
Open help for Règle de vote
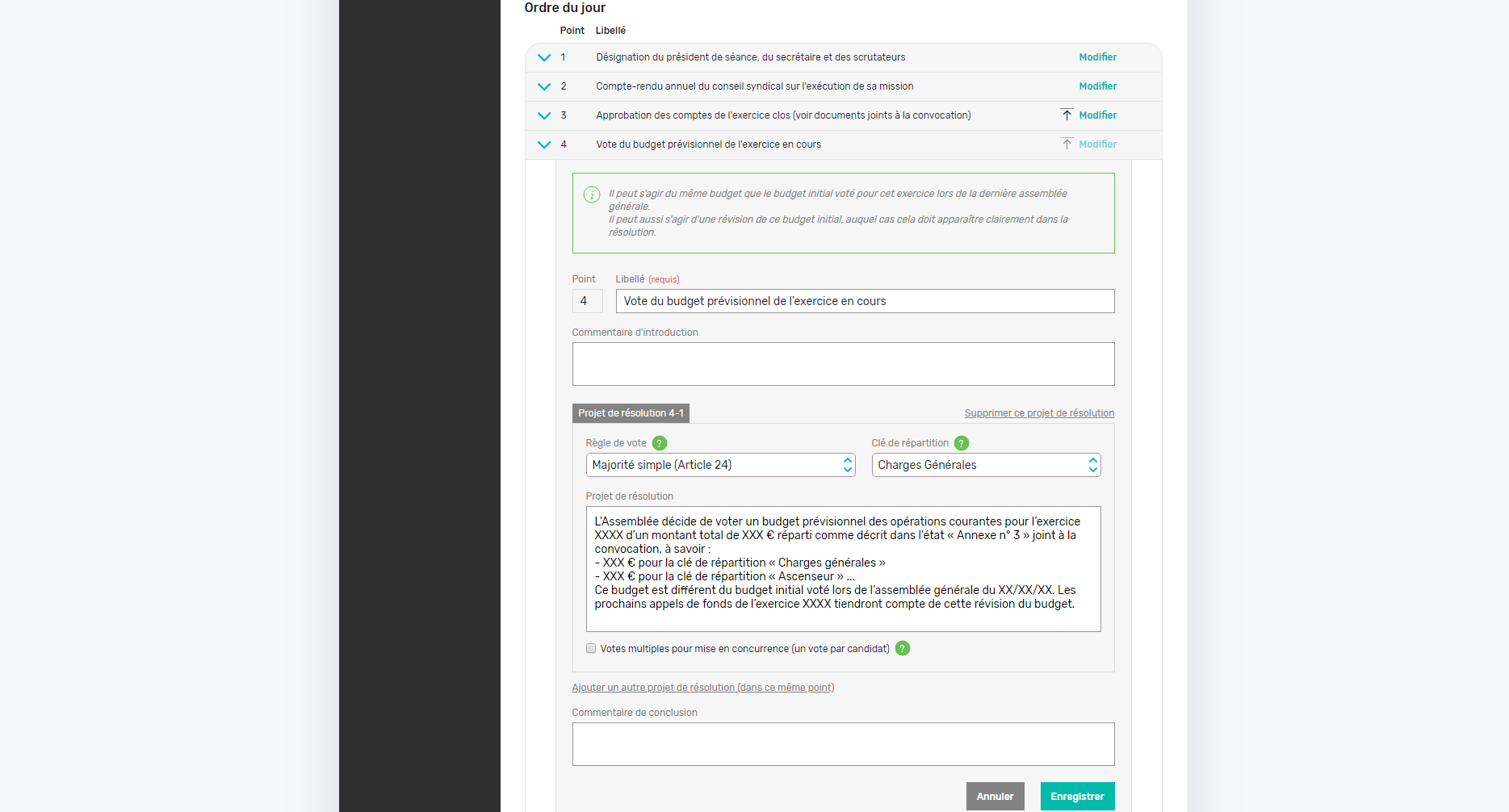tap(660, 443)
